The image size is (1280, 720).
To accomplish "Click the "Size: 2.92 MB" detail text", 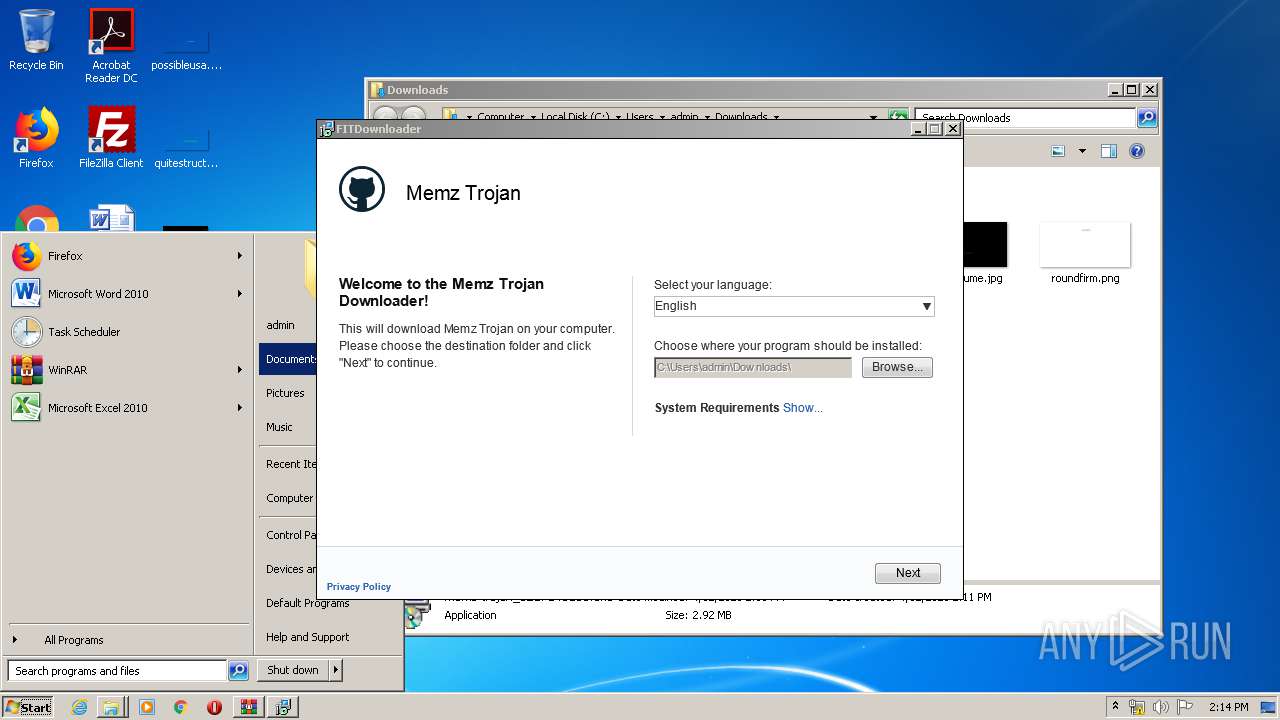I will tap(698, 615).
